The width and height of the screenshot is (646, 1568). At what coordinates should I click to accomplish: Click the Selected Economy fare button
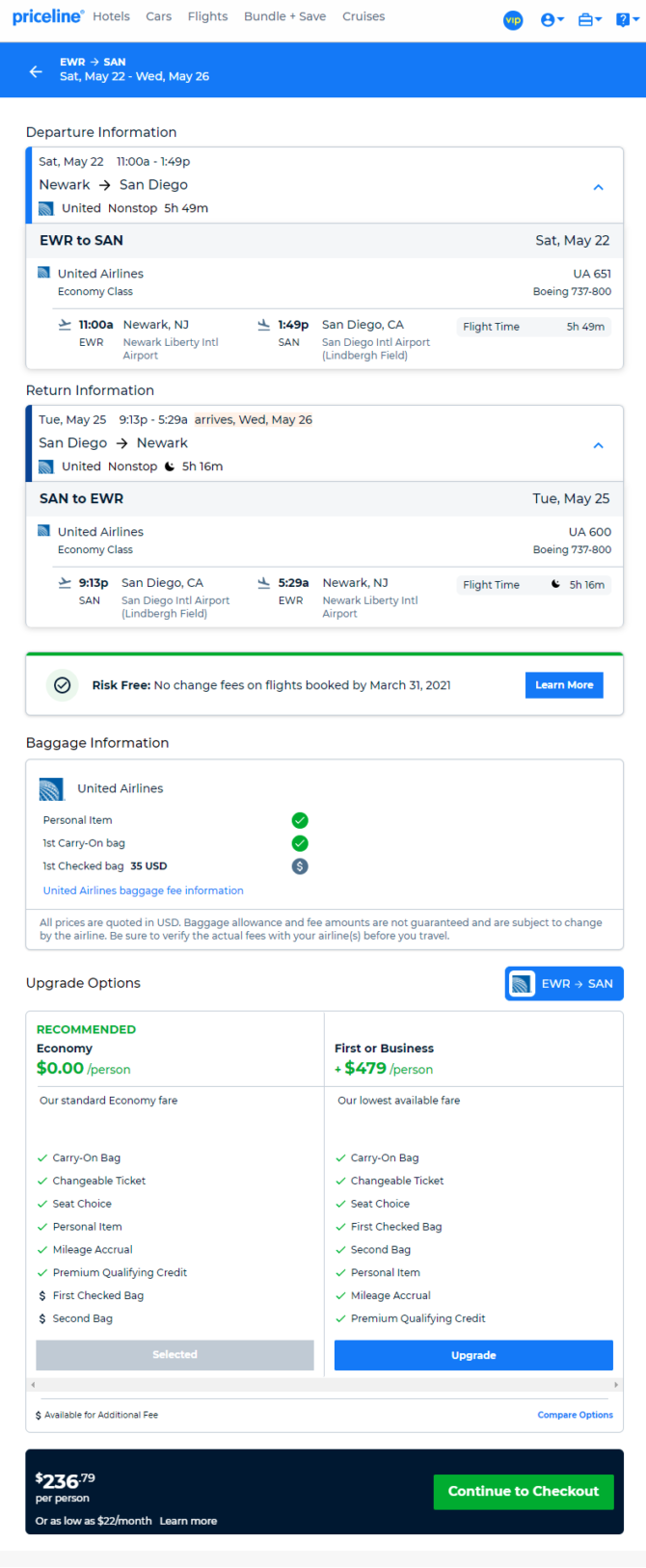(x=175, y=1355)
